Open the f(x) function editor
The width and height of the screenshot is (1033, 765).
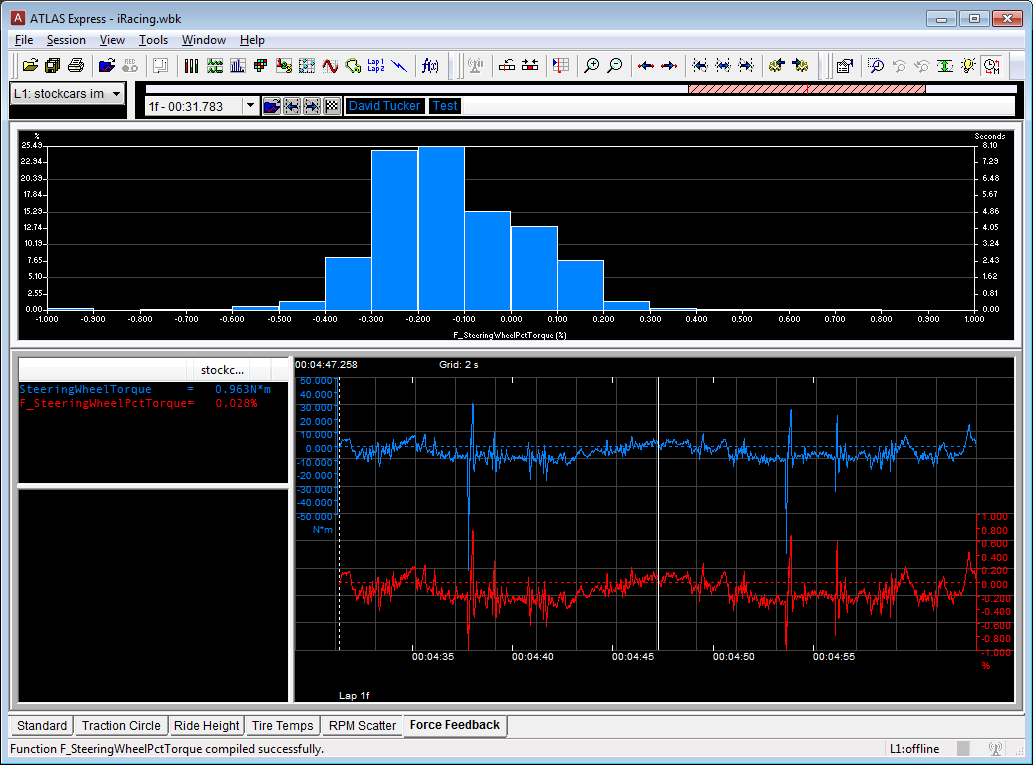pos(430,65)
